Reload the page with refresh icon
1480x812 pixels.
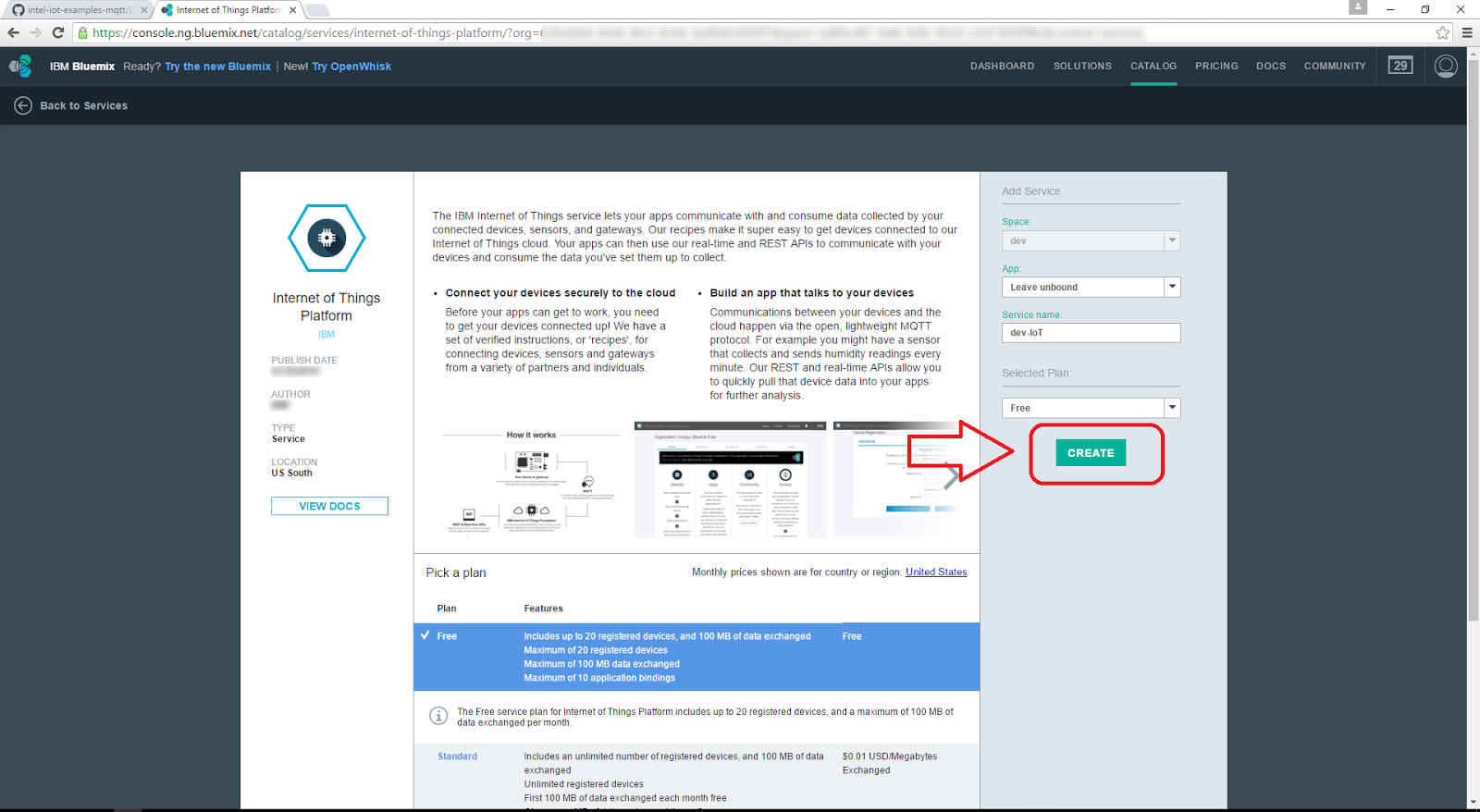58,32
